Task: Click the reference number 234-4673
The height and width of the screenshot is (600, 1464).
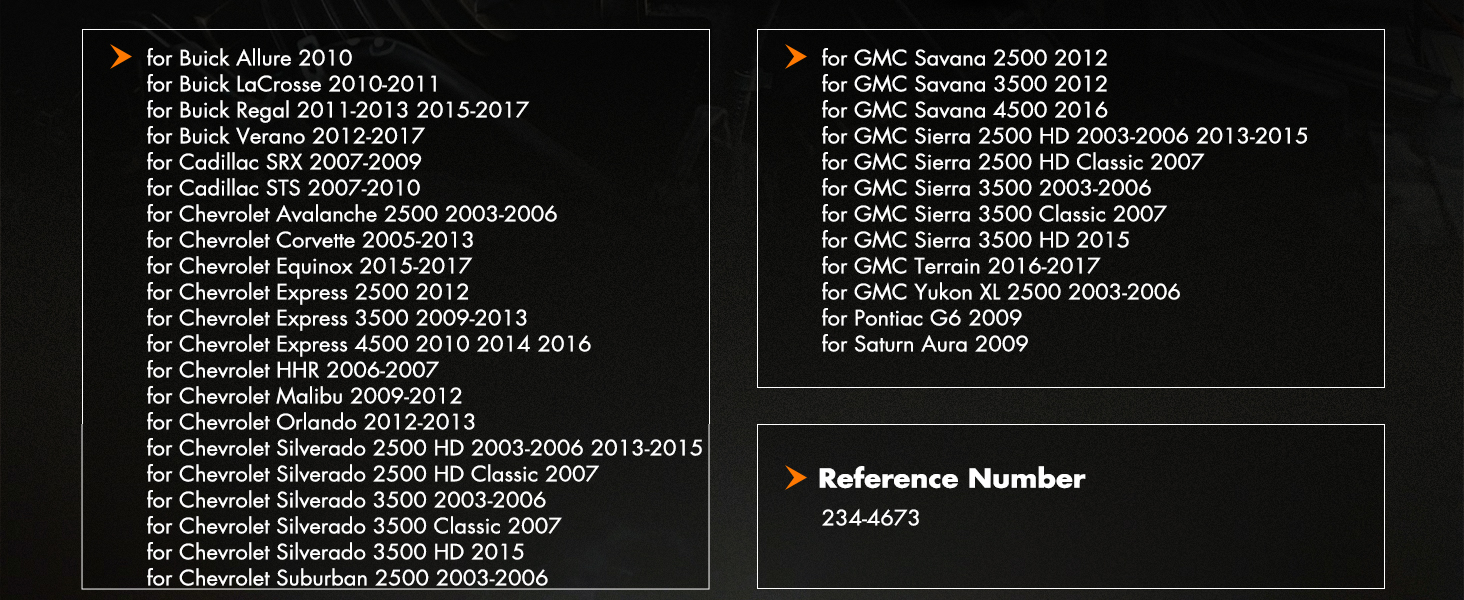Action: click(870, 518)
